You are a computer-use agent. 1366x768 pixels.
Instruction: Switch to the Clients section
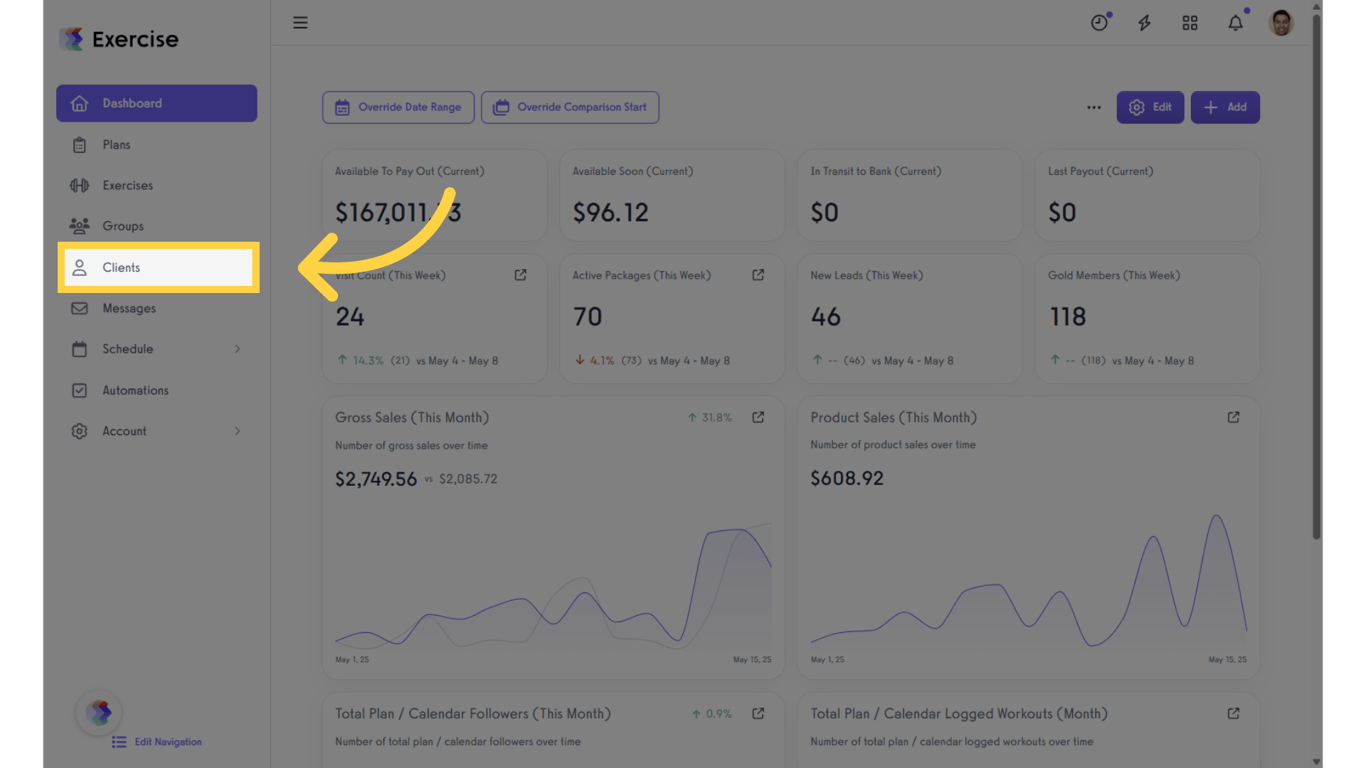(120, 267)
